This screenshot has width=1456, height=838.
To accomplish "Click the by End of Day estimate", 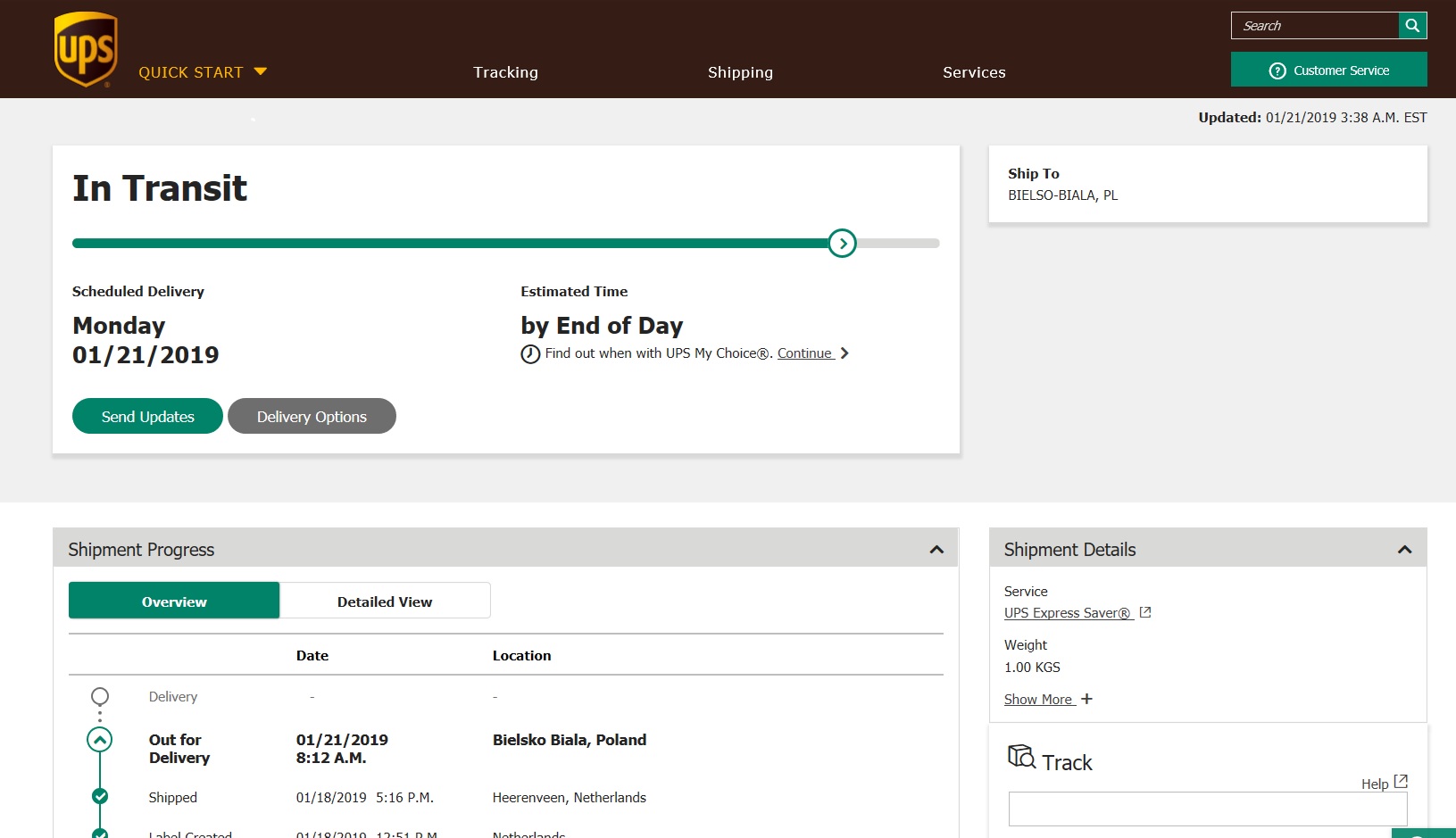I will [602, 326].
